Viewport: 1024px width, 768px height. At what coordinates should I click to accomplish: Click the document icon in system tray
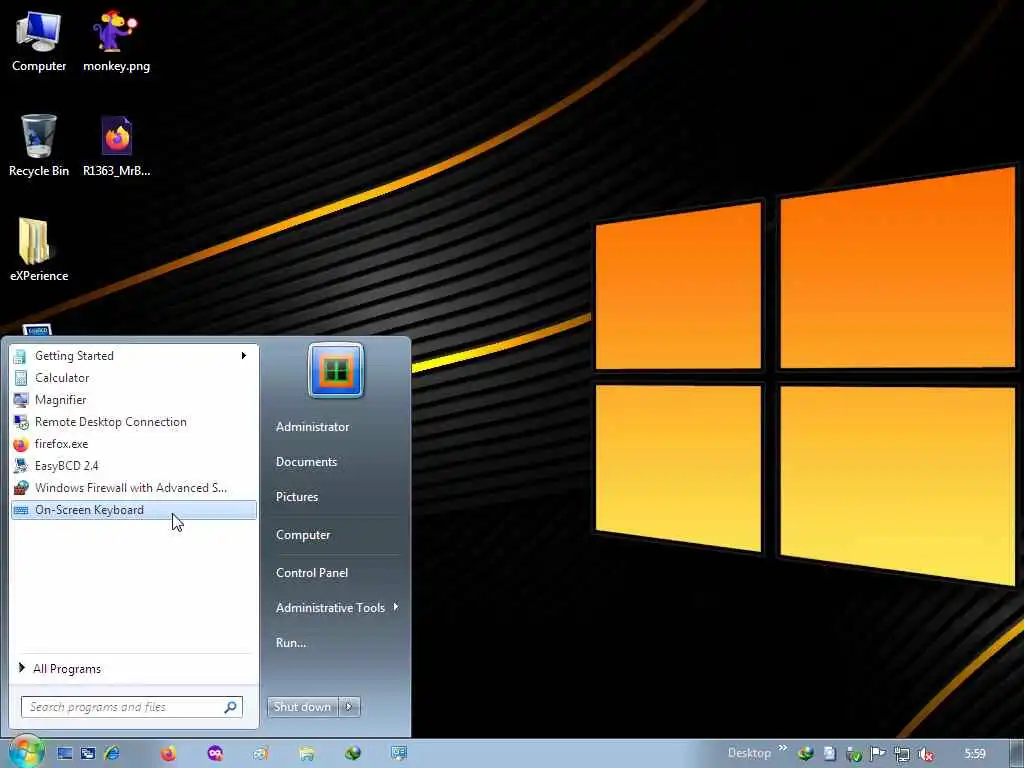click(x=829, y=754)
